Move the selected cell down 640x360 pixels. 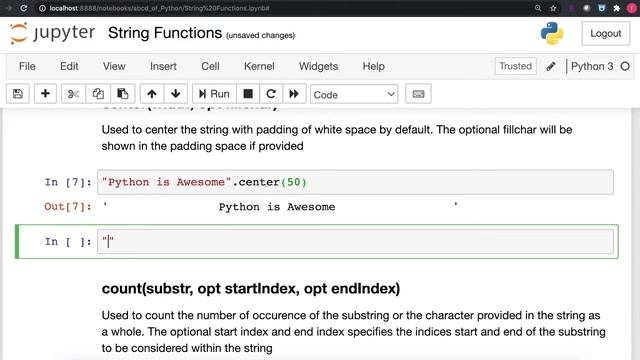176,94
